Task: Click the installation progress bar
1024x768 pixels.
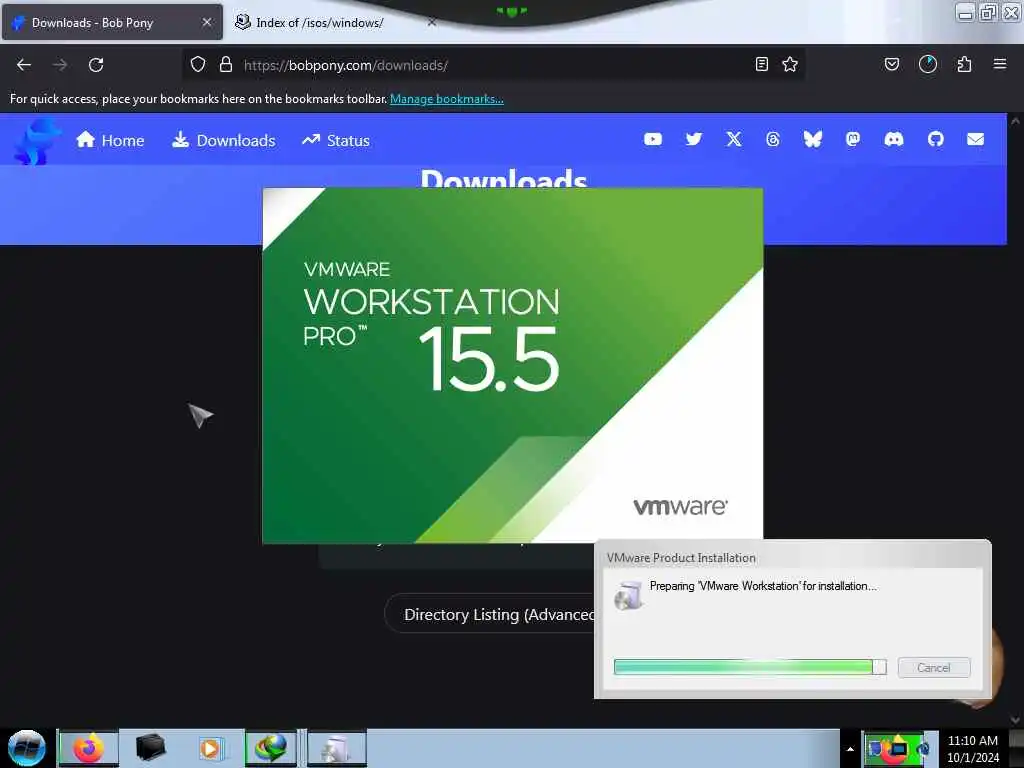Action: pyautogui.click(x=750, y=667)
